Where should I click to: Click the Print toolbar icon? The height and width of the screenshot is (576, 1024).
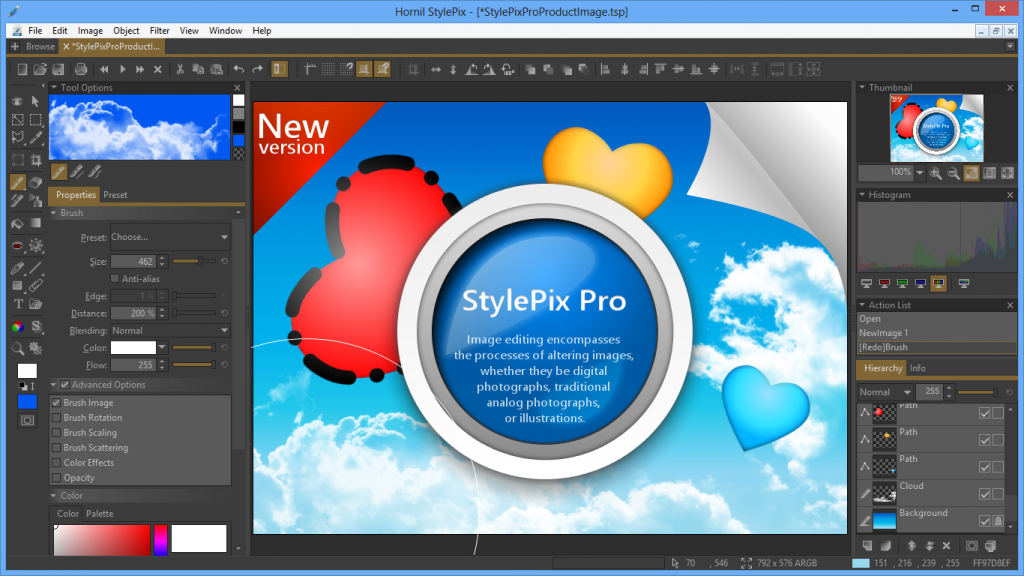(81, 69)
